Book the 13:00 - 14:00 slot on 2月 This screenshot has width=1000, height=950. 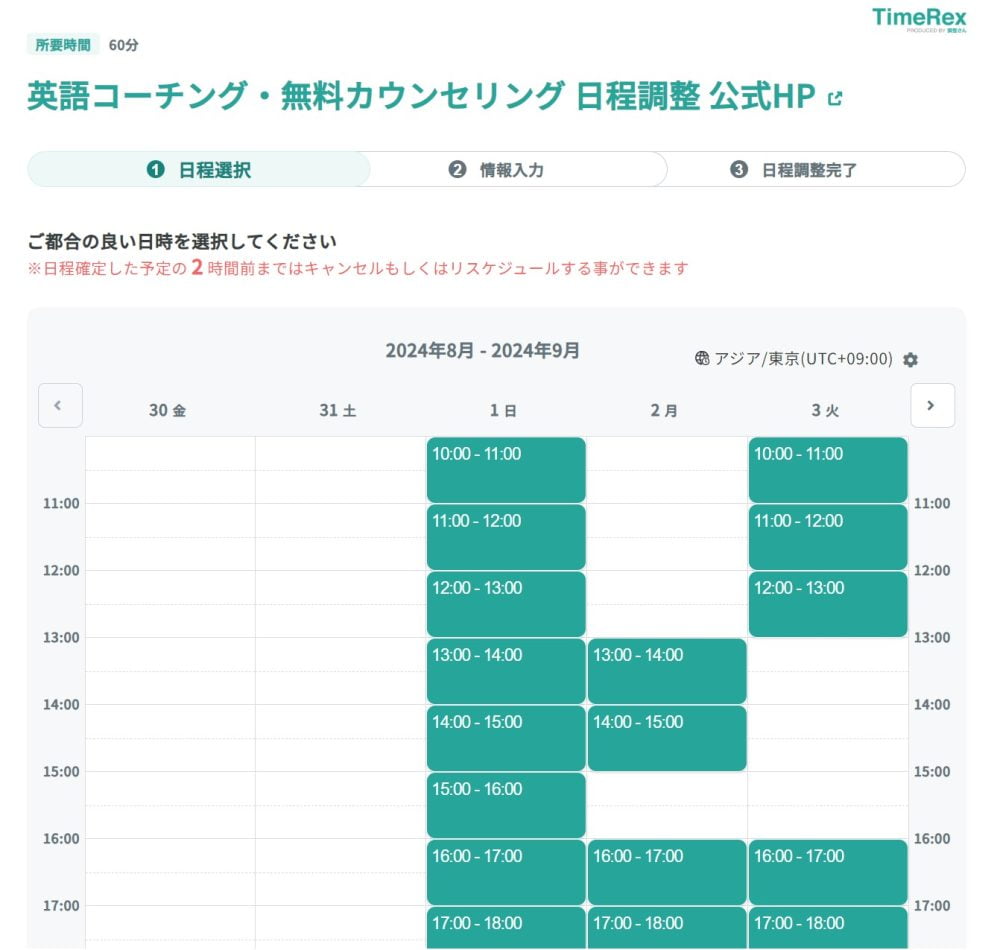pyautogui.click(x=667, y=670)
